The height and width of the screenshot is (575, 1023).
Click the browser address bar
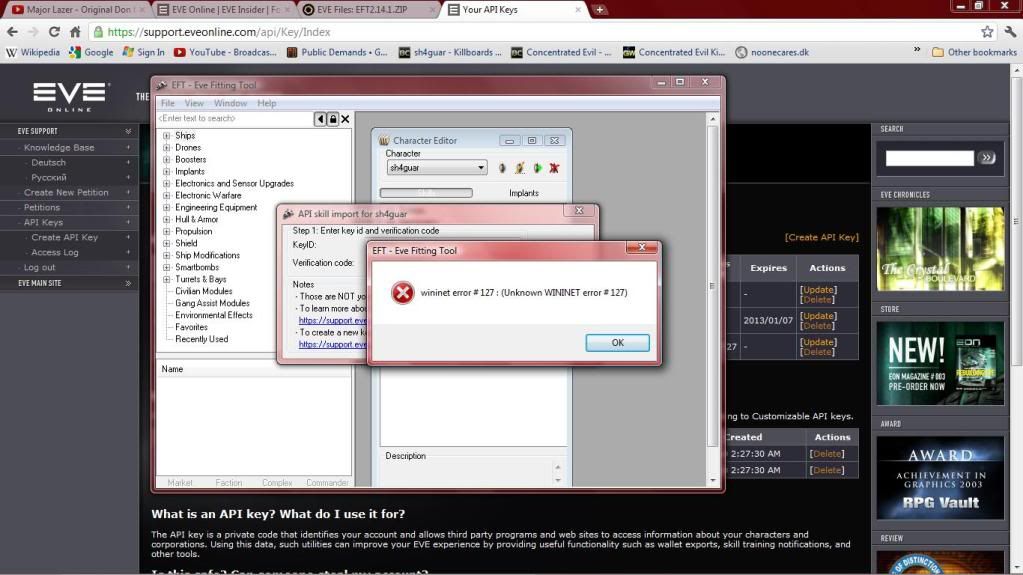(535, 32)
